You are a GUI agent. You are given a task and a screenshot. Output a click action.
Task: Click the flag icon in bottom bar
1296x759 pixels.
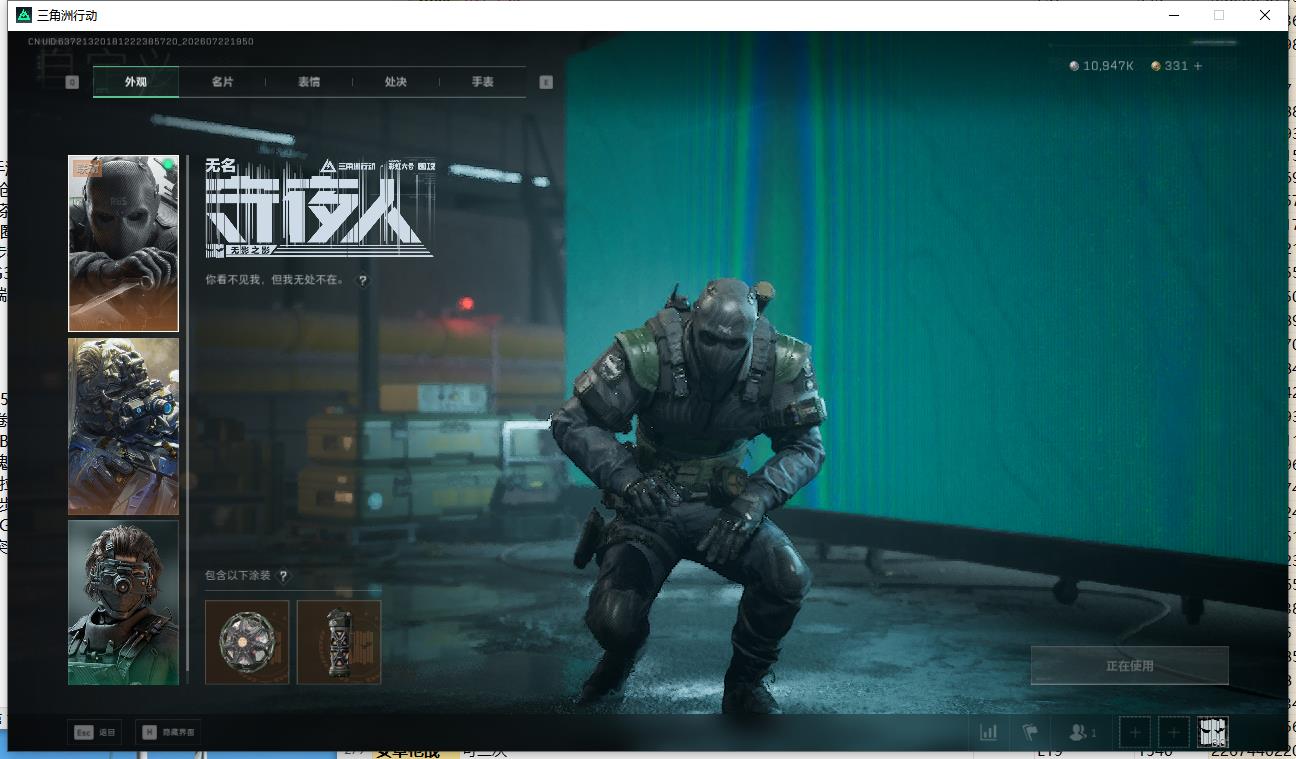1031,733
